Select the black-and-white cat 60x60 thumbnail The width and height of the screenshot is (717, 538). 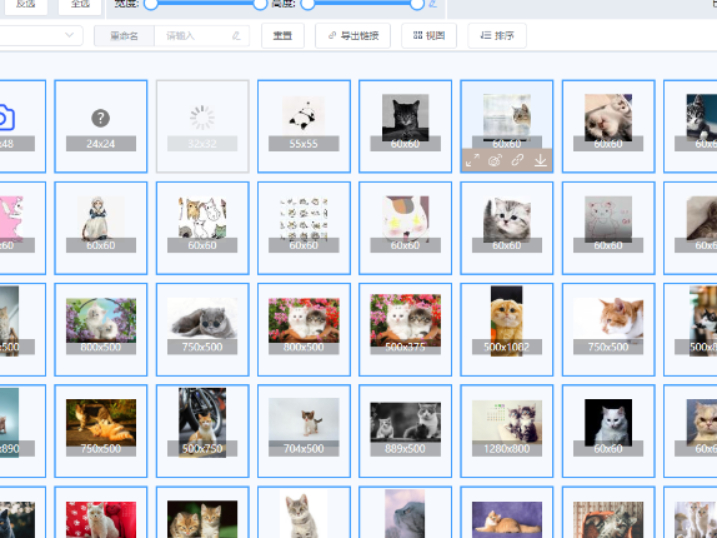point(406,127)
